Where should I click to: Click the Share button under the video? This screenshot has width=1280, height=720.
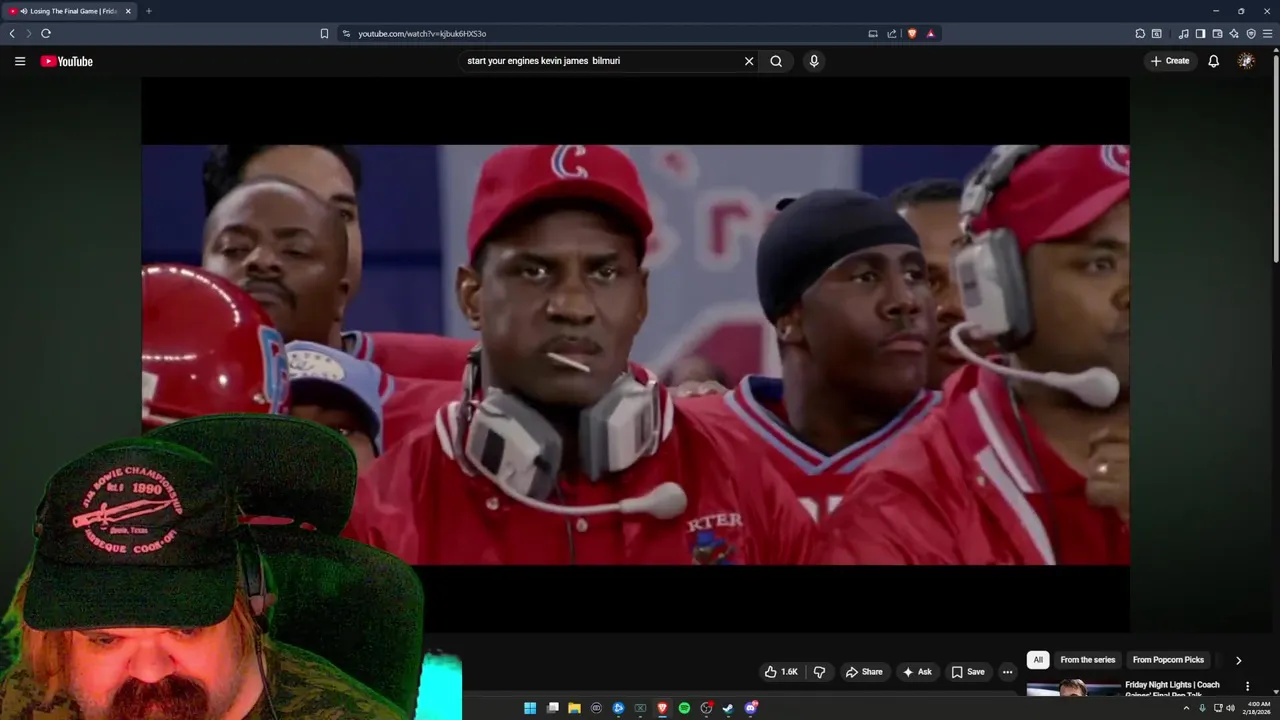(x=864, y=672)
